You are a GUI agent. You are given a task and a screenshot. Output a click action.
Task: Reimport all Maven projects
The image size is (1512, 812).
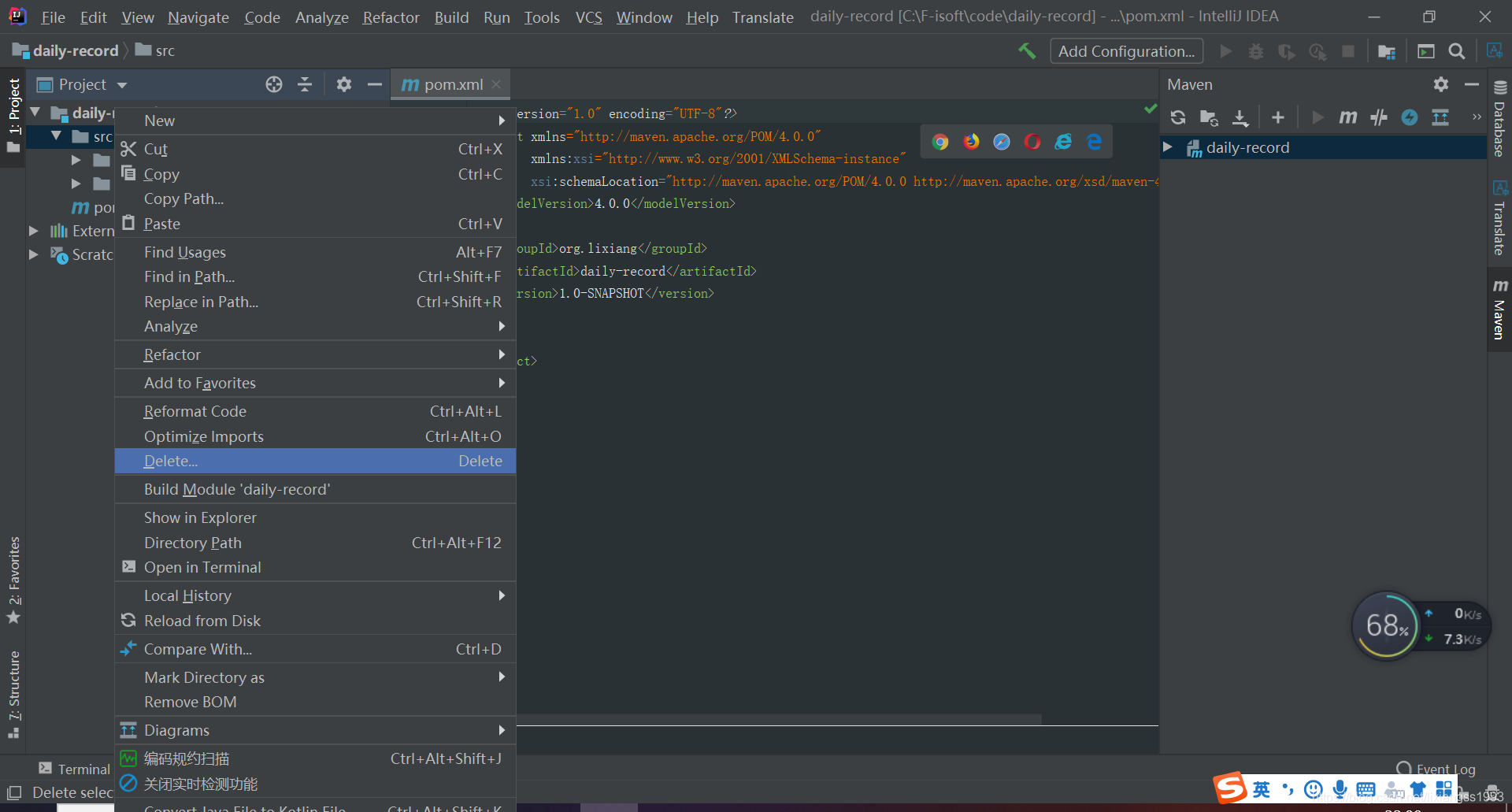pos(1178,117)
